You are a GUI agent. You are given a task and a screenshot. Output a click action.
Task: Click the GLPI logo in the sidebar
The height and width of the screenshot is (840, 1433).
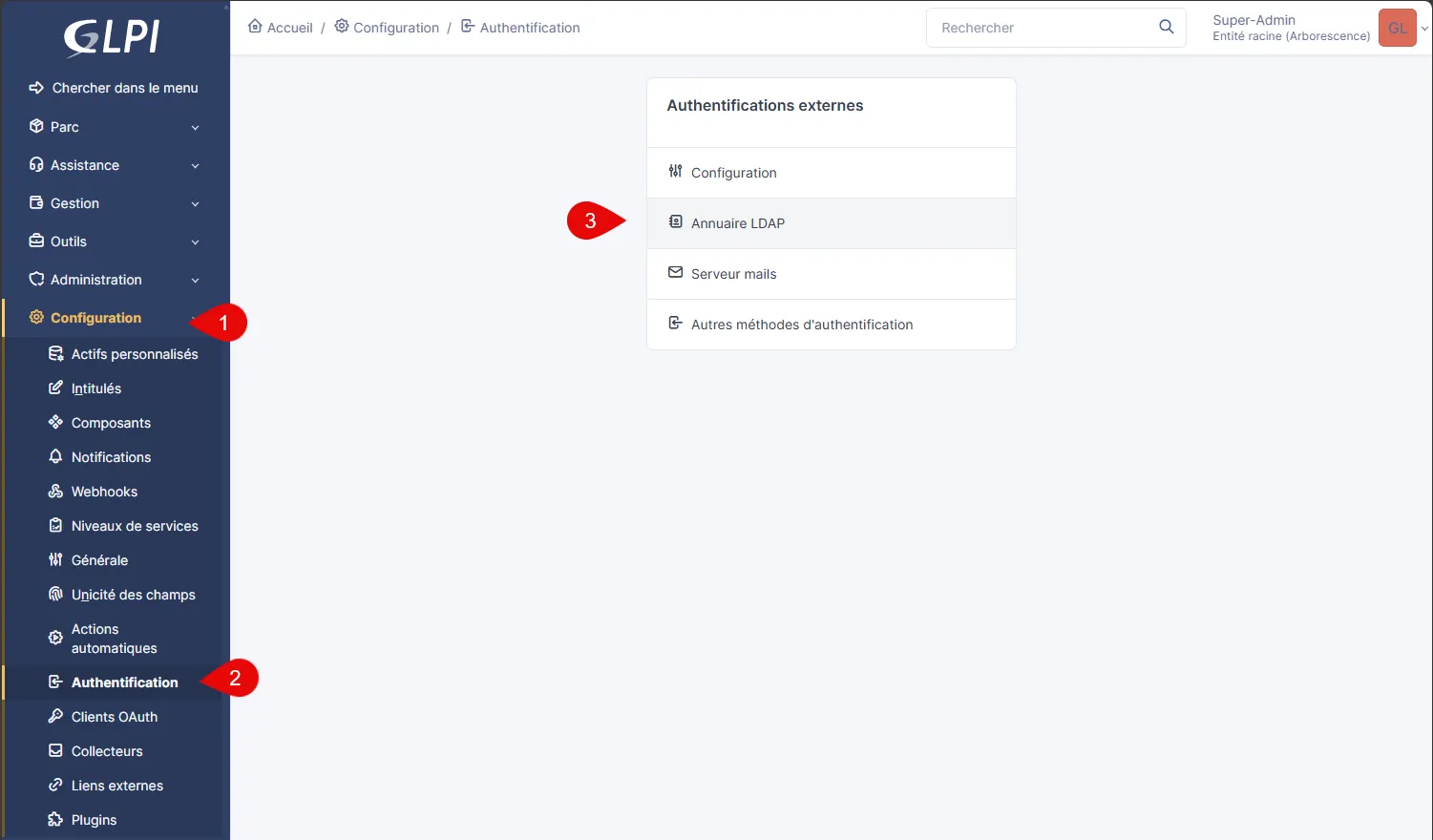pos(112,38)
